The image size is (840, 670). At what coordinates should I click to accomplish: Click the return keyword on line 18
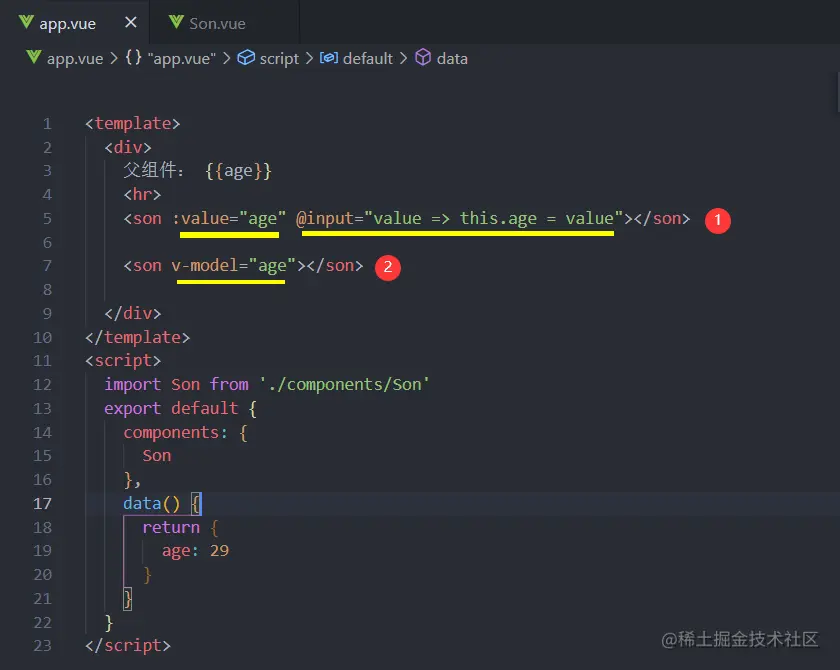point(171,527)
